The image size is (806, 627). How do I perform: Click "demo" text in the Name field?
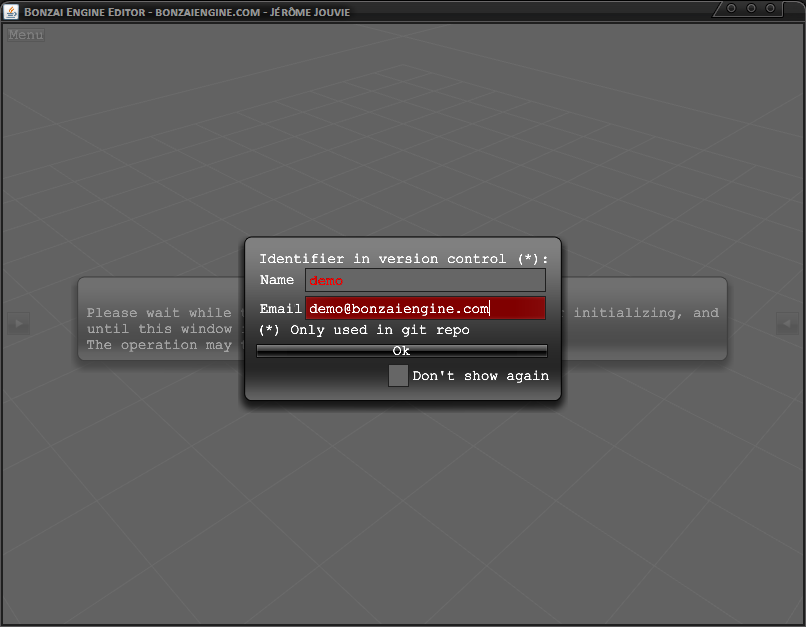pos(326,281)
